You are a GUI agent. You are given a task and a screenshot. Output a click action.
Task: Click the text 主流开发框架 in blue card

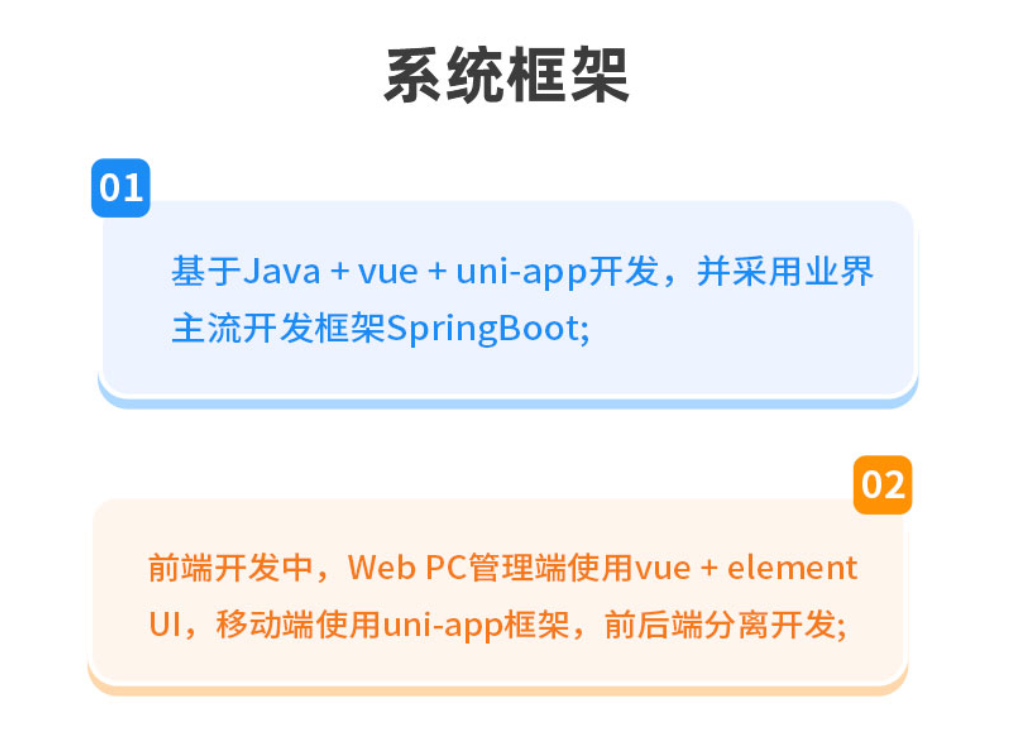click(x=278, y=329)
